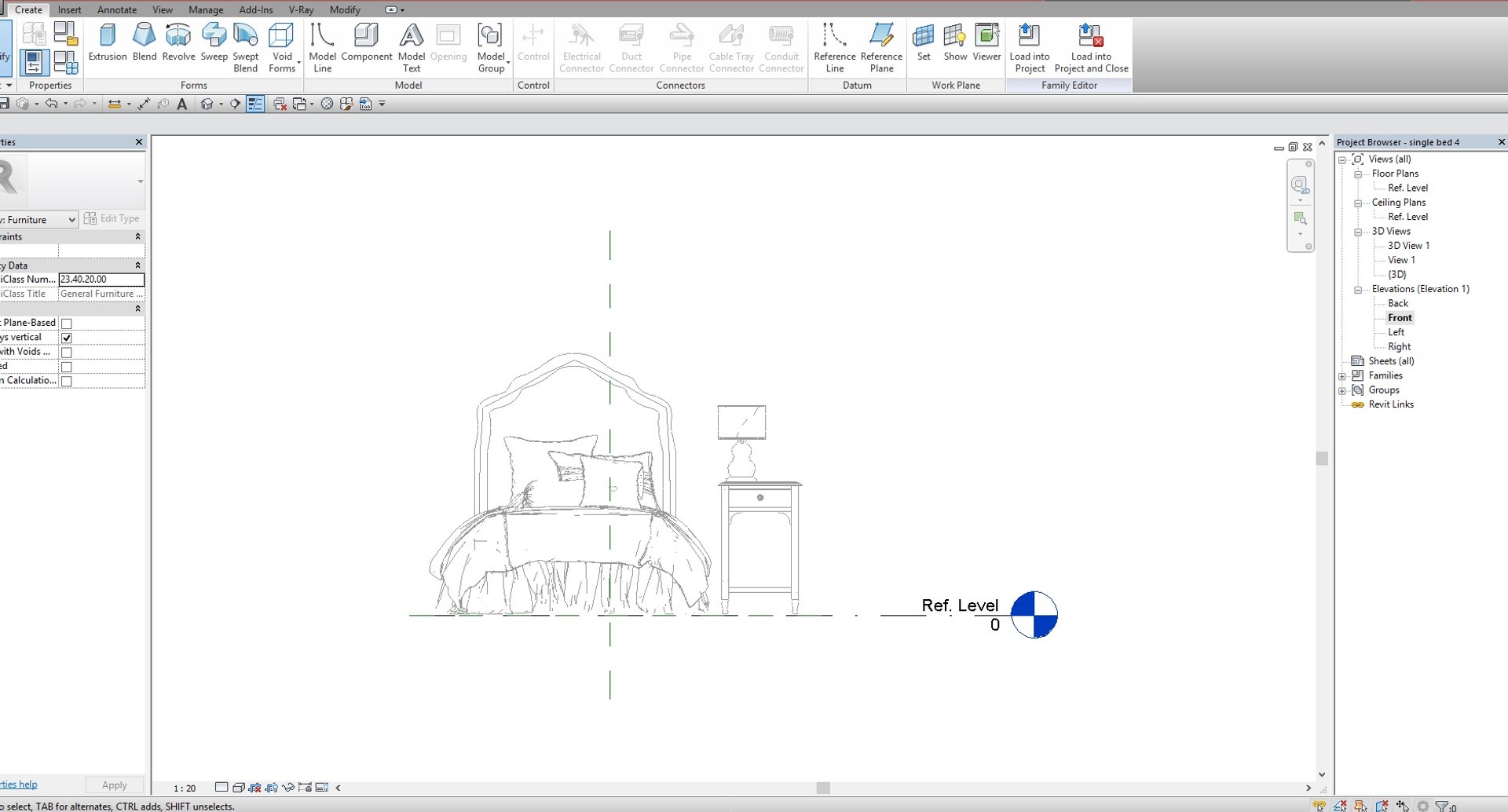This screenshot has width=1508, height=812.
Task: Activate the Model Line tool
Action: (322, 48)
